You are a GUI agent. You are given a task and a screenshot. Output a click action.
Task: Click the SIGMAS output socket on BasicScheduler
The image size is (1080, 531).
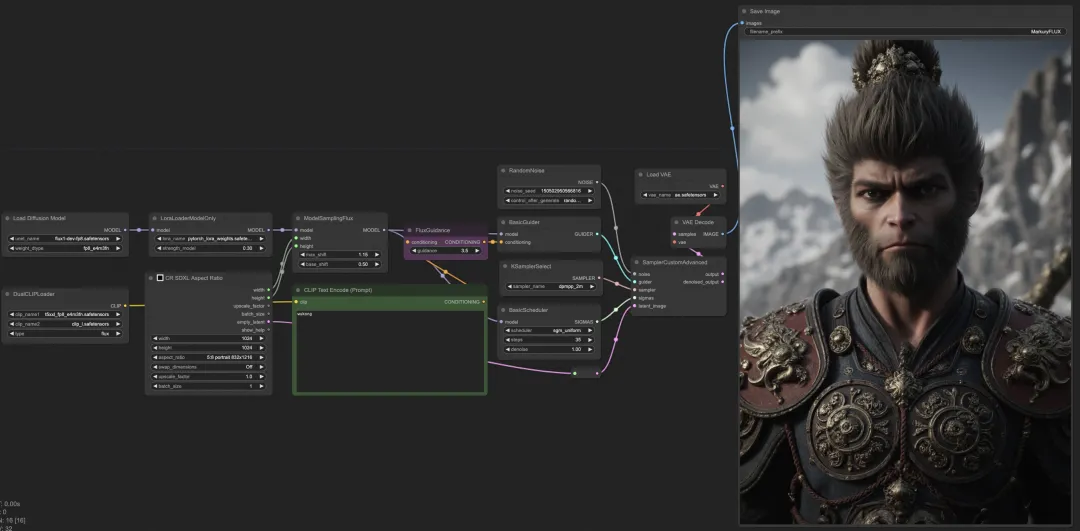pos(597,322)
